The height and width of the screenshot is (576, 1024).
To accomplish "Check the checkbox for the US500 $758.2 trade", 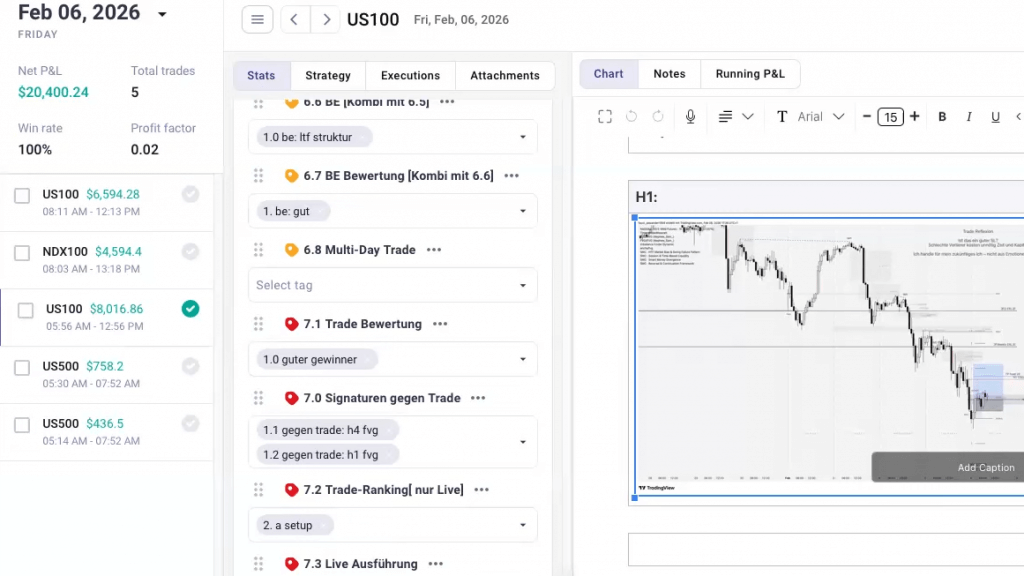I will [x=22, y=366].
